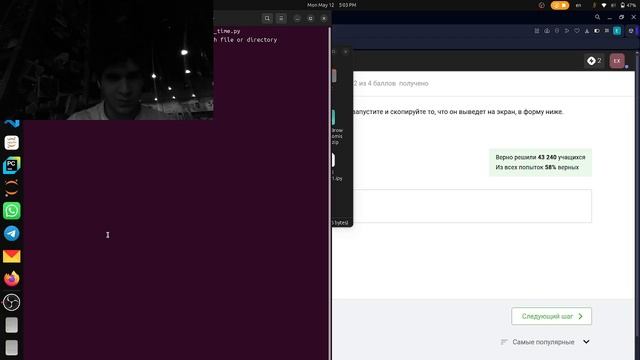The height and width of the screenshot is (360, 640).
Task: Click the Wi-Fi icon in top bar
Action: 604,5
